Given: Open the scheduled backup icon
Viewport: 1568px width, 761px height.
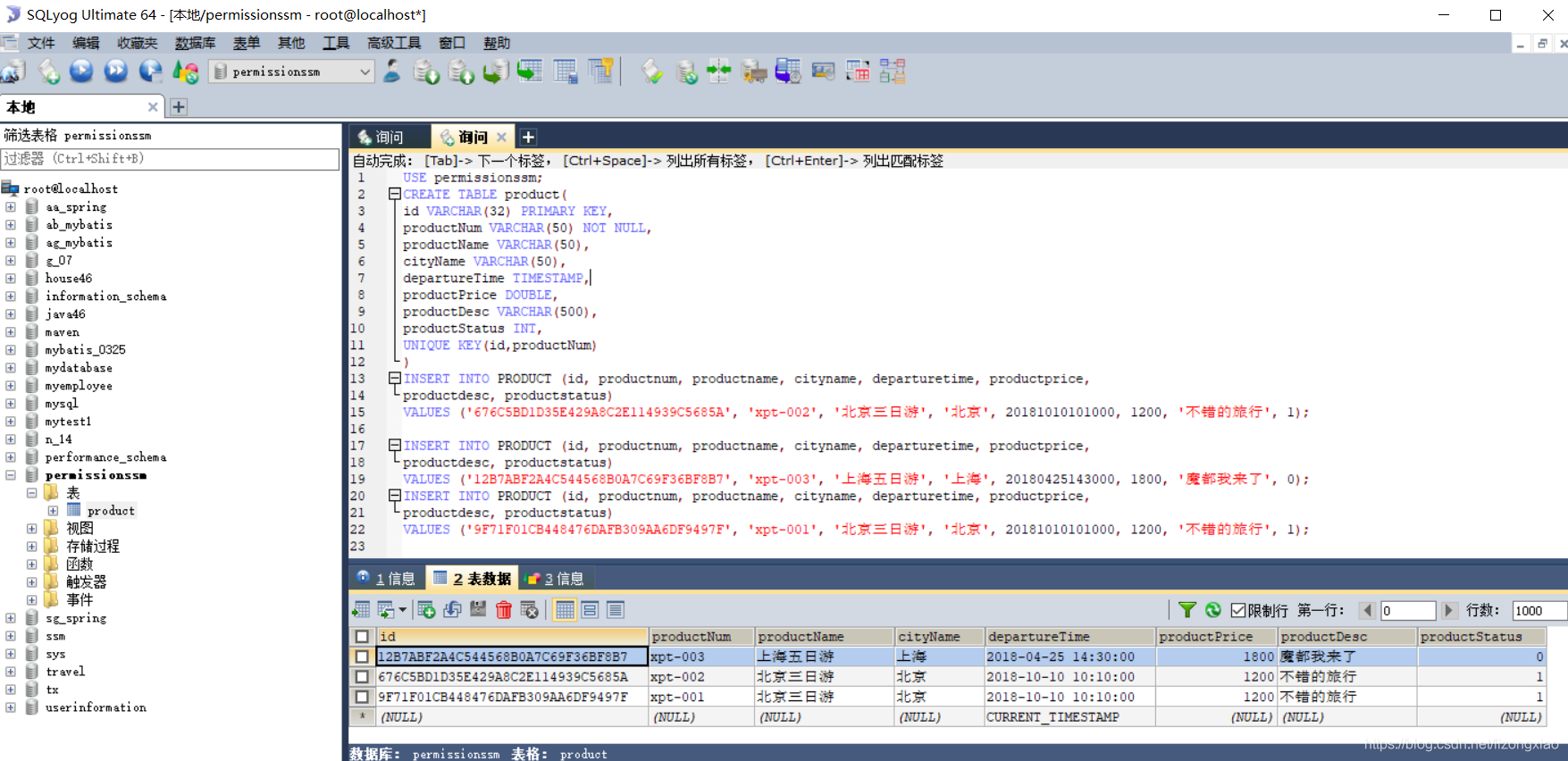Looking at the screenshot, I should (788, 71).
